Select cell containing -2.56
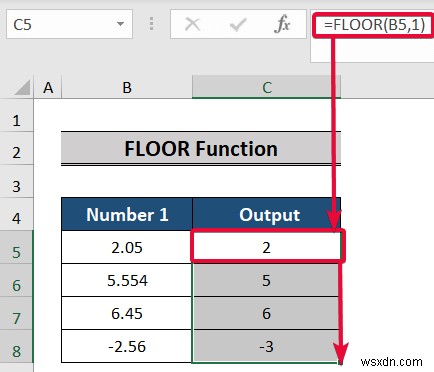 click(127, 346)
